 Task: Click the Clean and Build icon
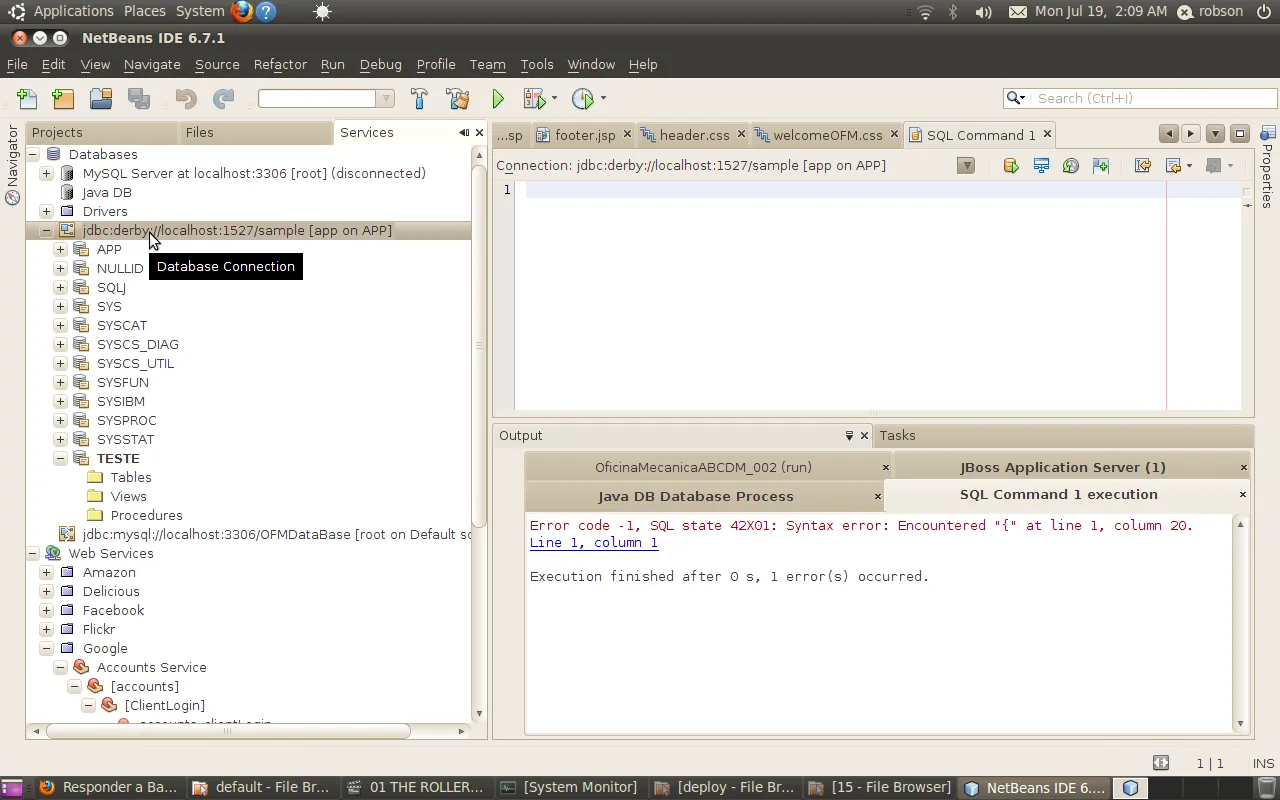(458, 98)
